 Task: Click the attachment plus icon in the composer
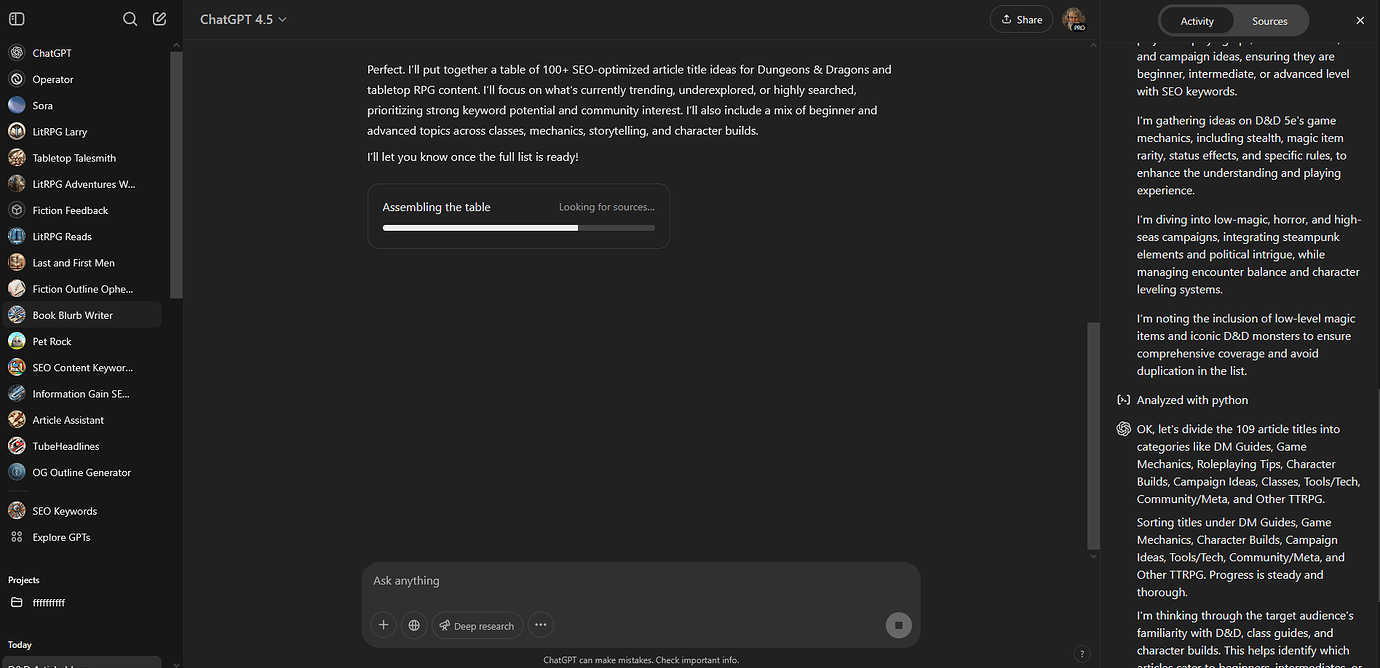click(x=383, y=624)
